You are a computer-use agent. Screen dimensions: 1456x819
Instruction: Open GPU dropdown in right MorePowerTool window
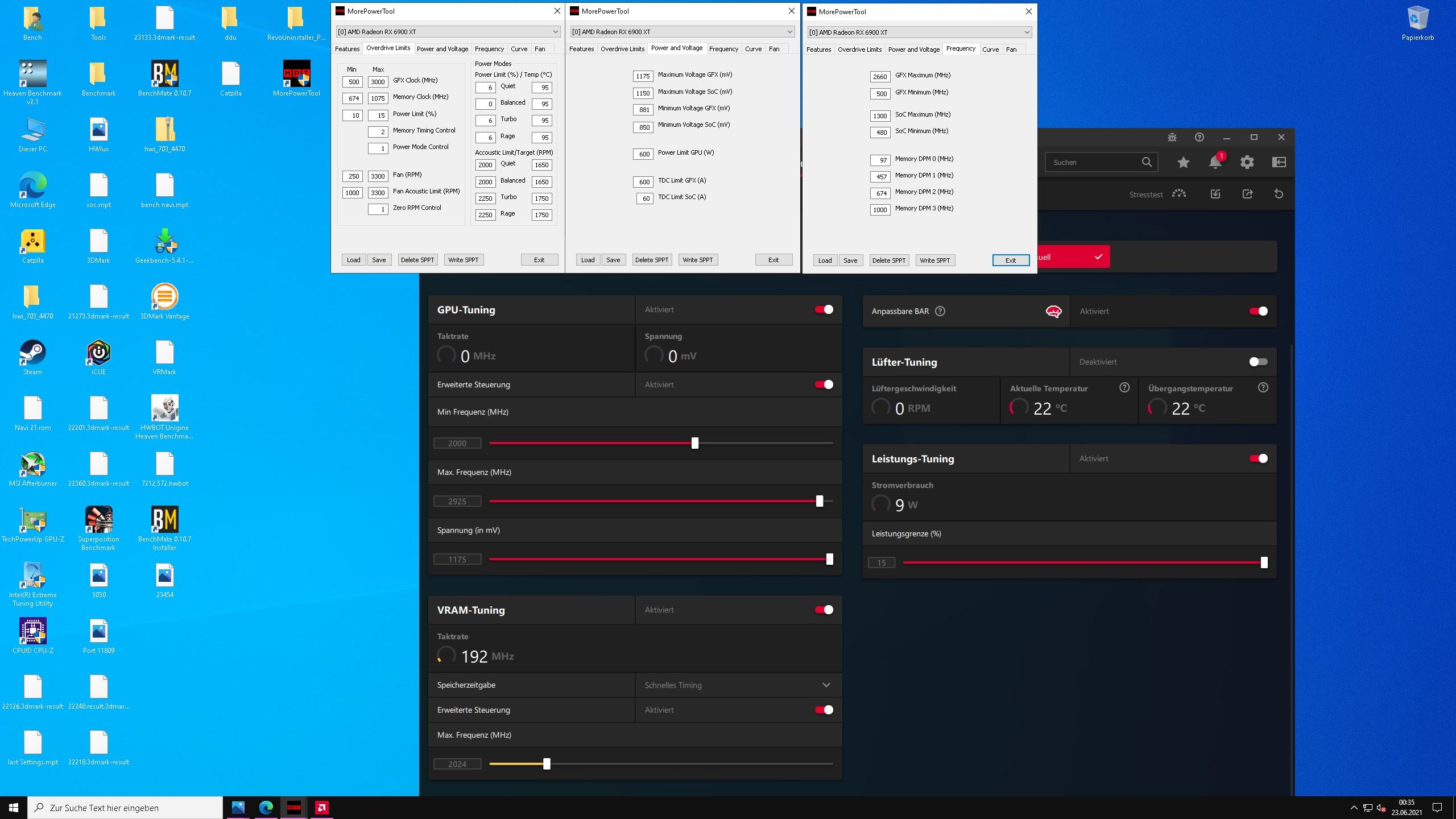(x=919, y=32)
